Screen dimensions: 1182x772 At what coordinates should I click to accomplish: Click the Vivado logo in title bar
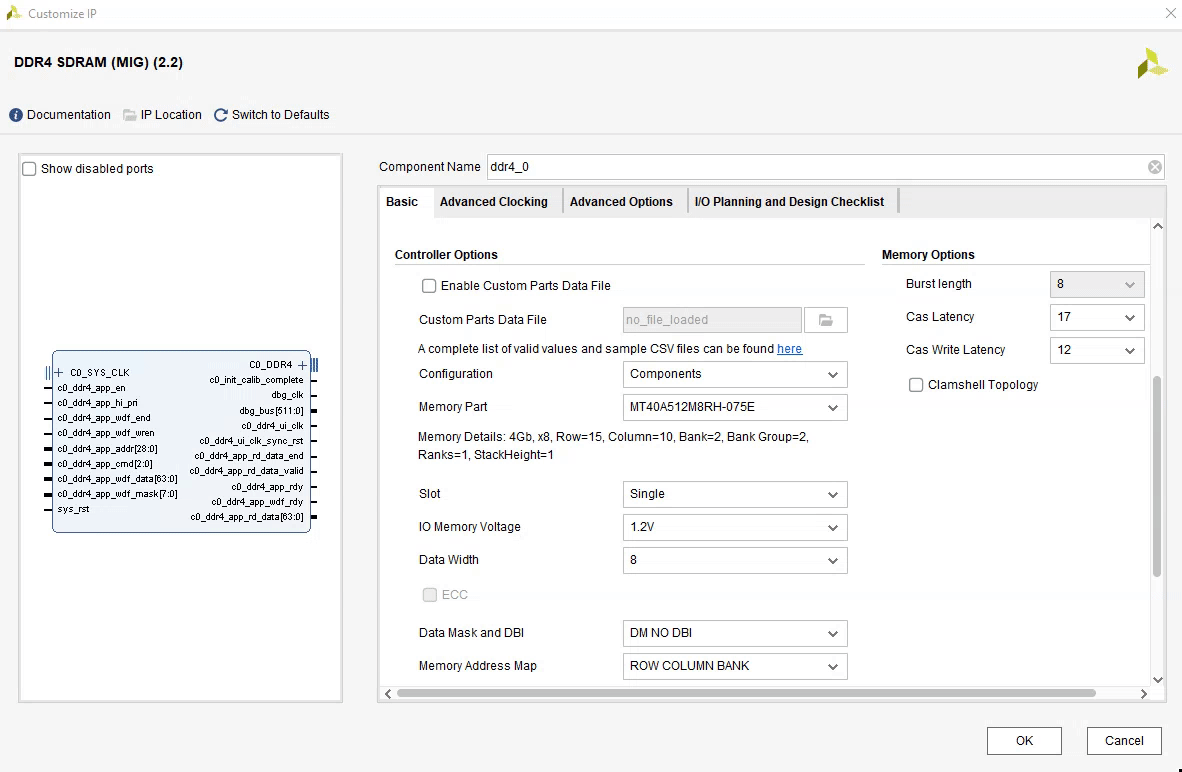pos(14,13)
